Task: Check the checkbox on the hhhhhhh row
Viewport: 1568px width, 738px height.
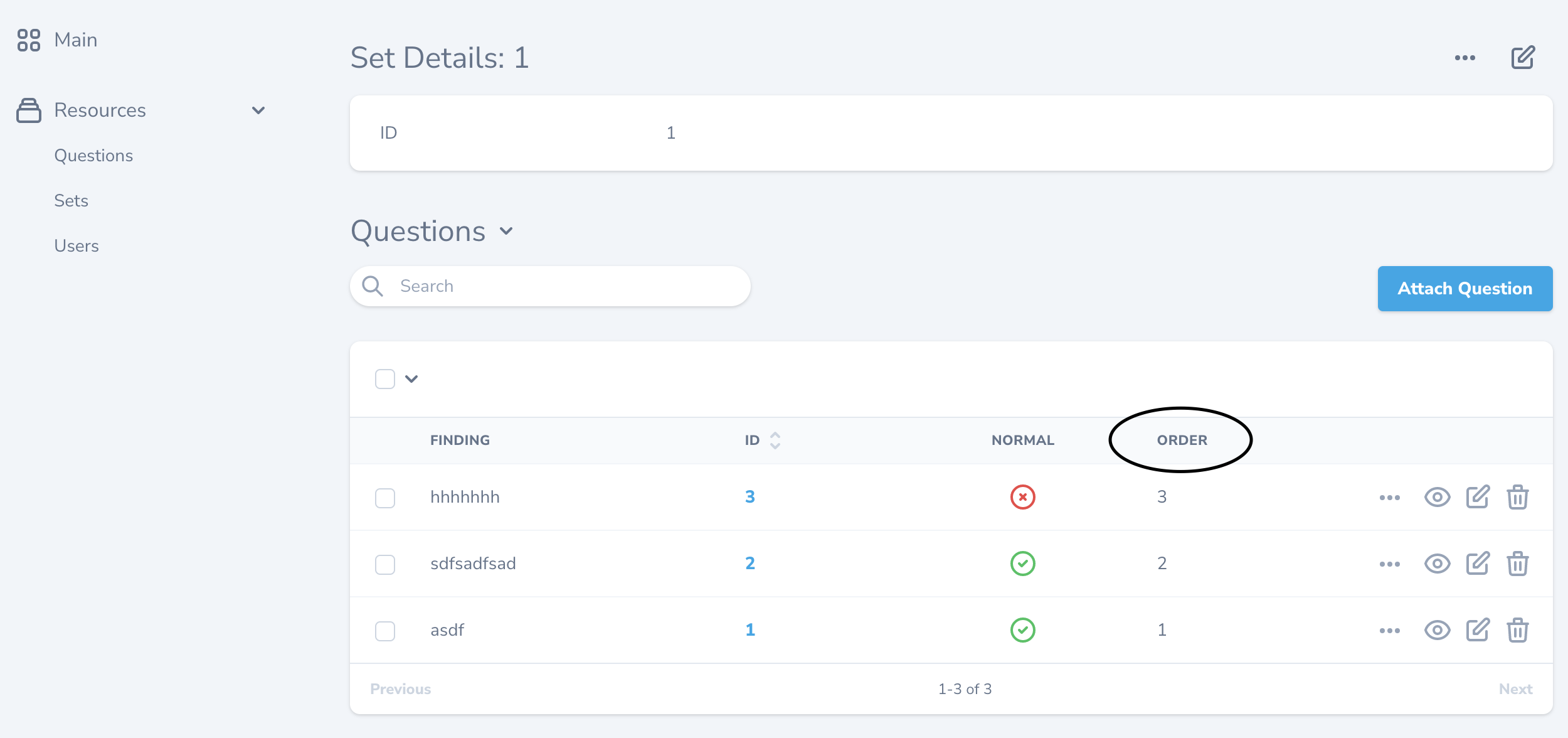Action: [x=385, y=497]
